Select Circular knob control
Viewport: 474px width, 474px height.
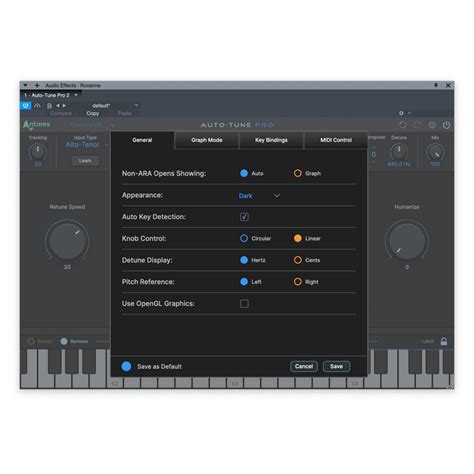tap(244, 238)
